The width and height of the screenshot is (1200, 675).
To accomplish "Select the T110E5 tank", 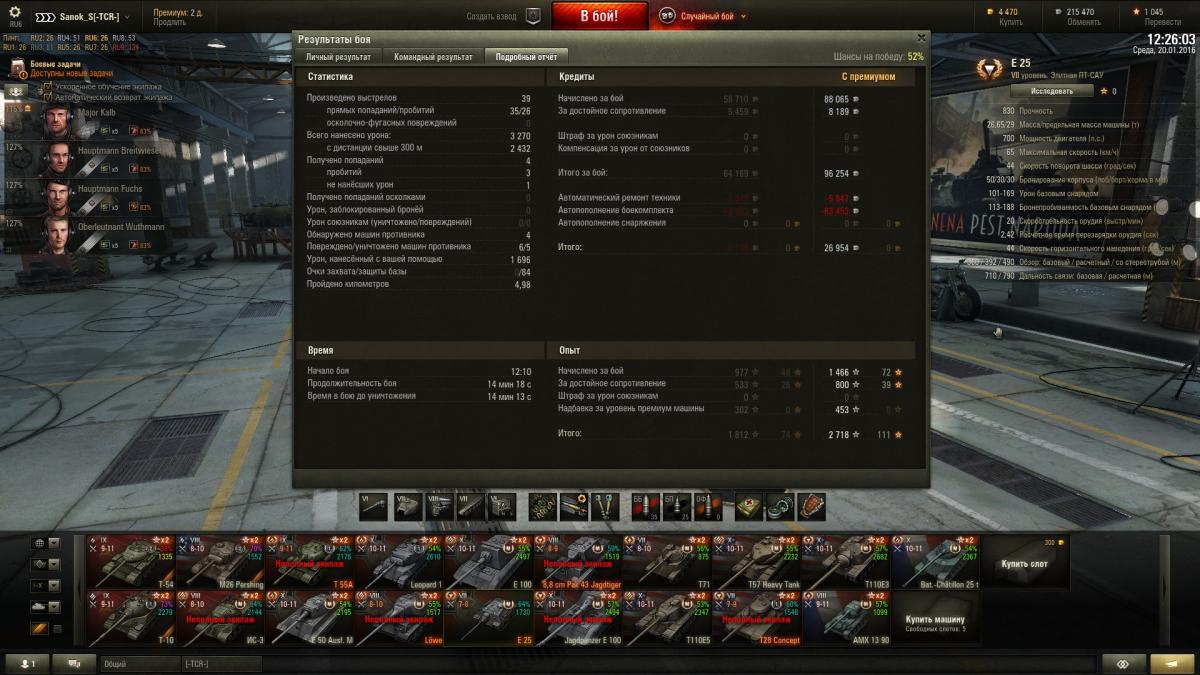I will [x=667, y=618].
